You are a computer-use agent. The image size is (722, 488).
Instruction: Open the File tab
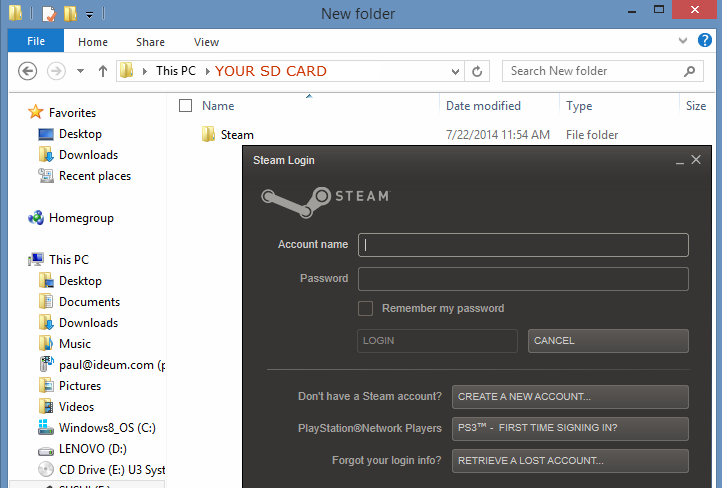pos(36,41)
